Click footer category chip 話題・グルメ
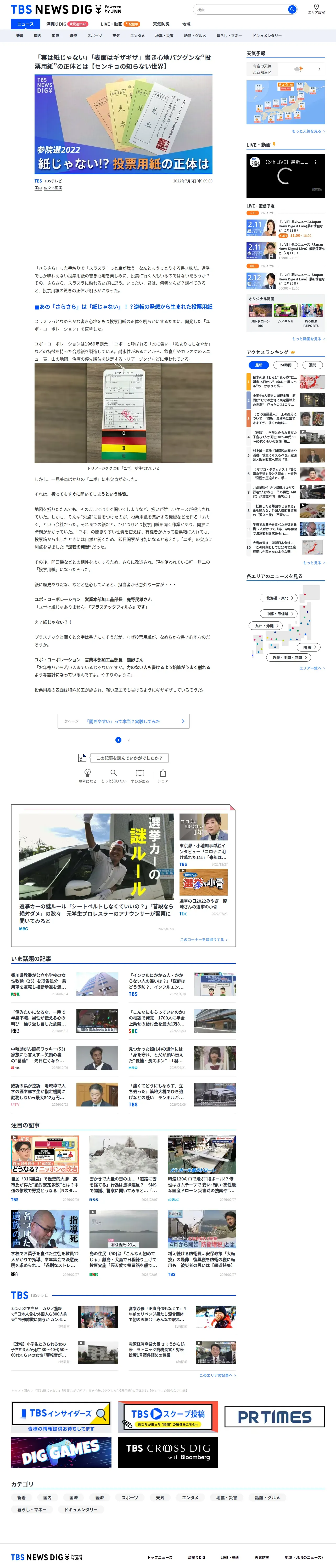 pos(268,1498)
